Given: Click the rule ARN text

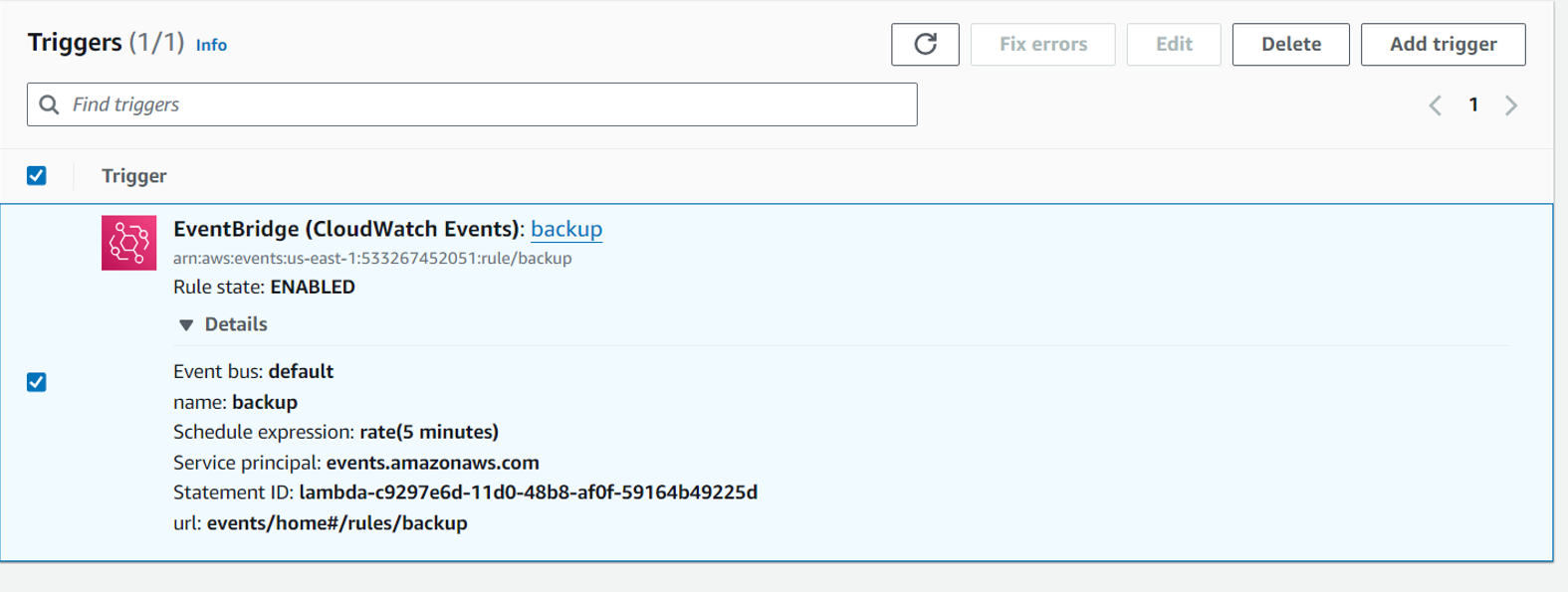Looking at the screenshot, I should (x=372, y=259).
